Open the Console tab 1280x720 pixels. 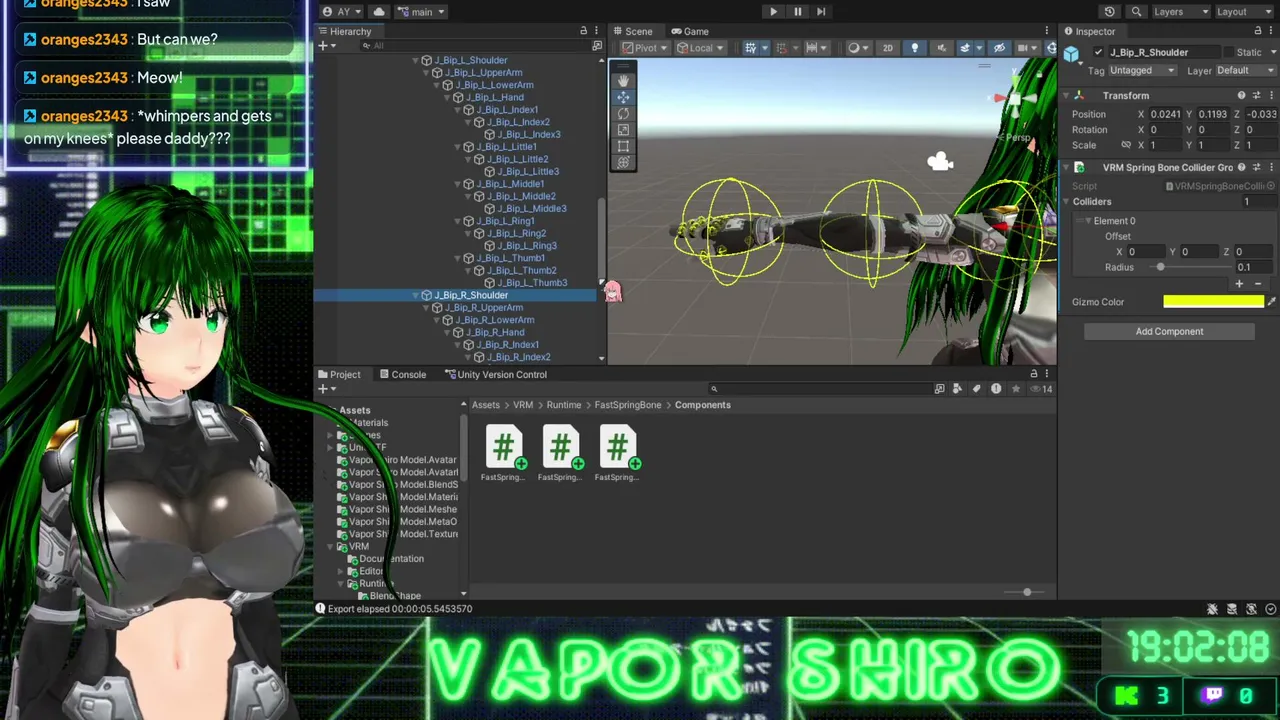click(x=402, y=374)
